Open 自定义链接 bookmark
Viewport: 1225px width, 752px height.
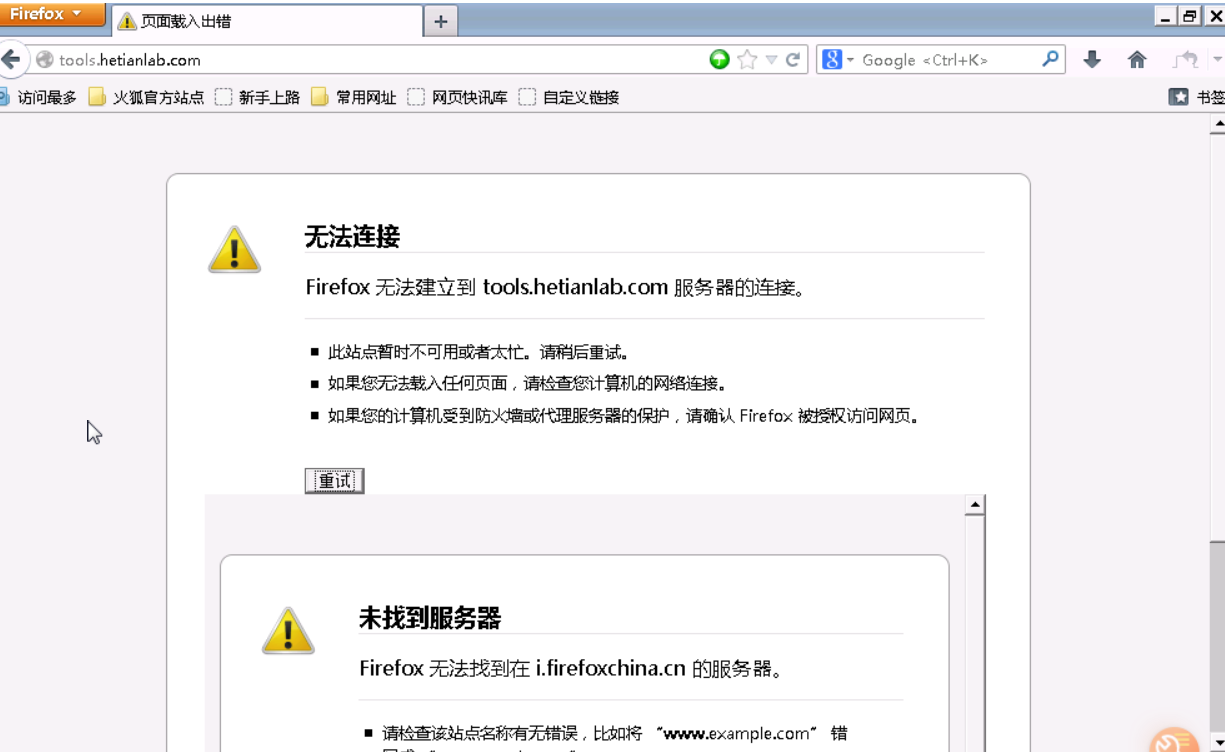[x=569, y=97]
